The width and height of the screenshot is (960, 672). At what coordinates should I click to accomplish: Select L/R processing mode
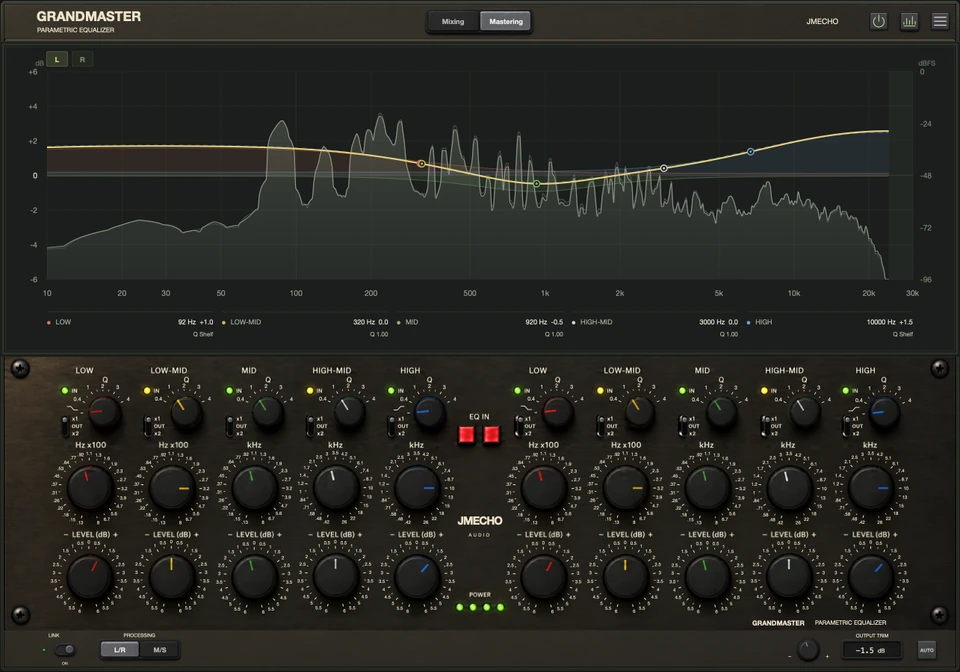click(120, 650)
